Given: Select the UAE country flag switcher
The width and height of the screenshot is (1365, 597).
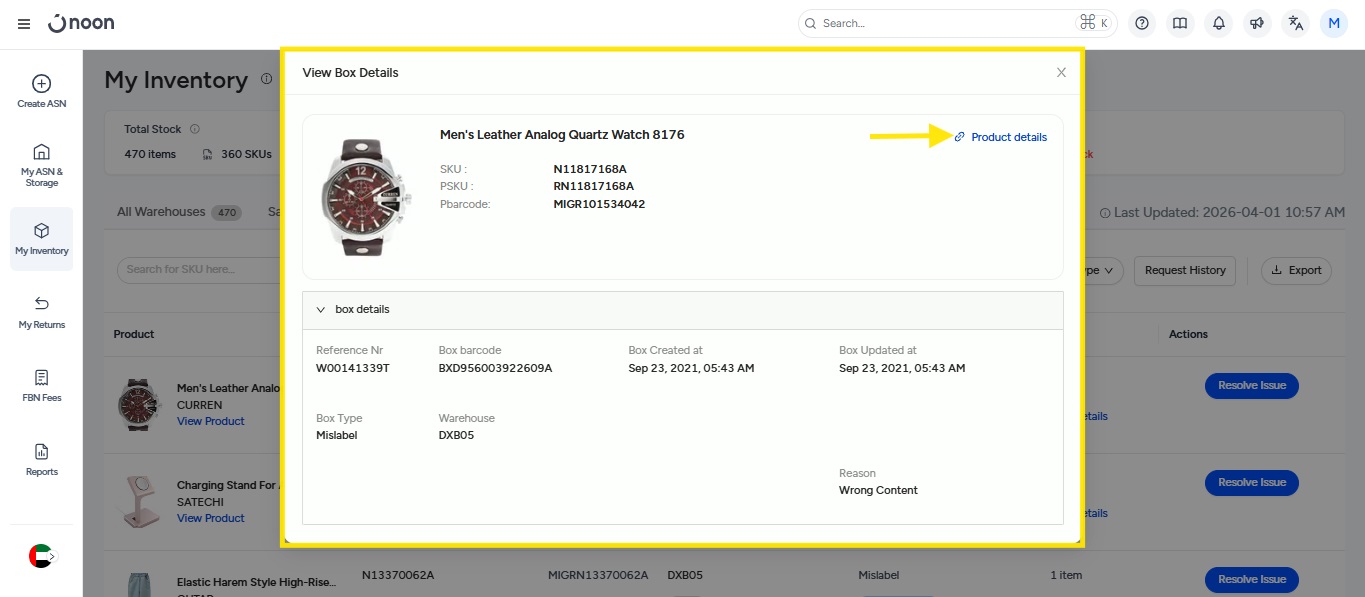Looking at the screenshot, I should coord(41,556).
